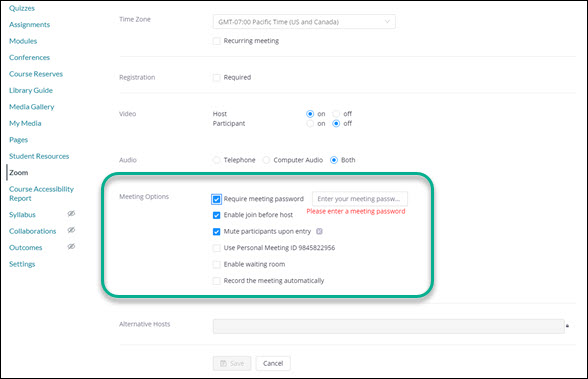Click the 'Meeting Options' label

click(144, 197)
